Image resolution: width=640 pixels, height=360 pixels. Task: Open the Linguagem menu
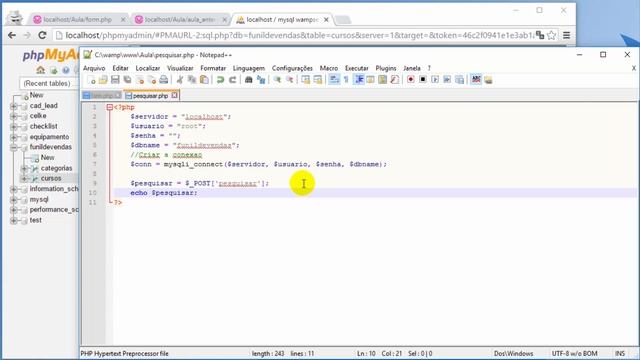249,68
